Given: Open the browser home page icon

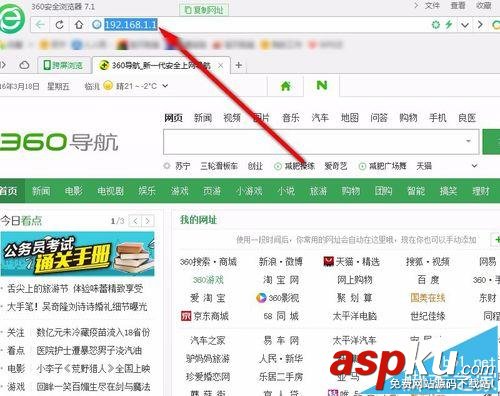Looking at the screenshot, I should [79, 25].
